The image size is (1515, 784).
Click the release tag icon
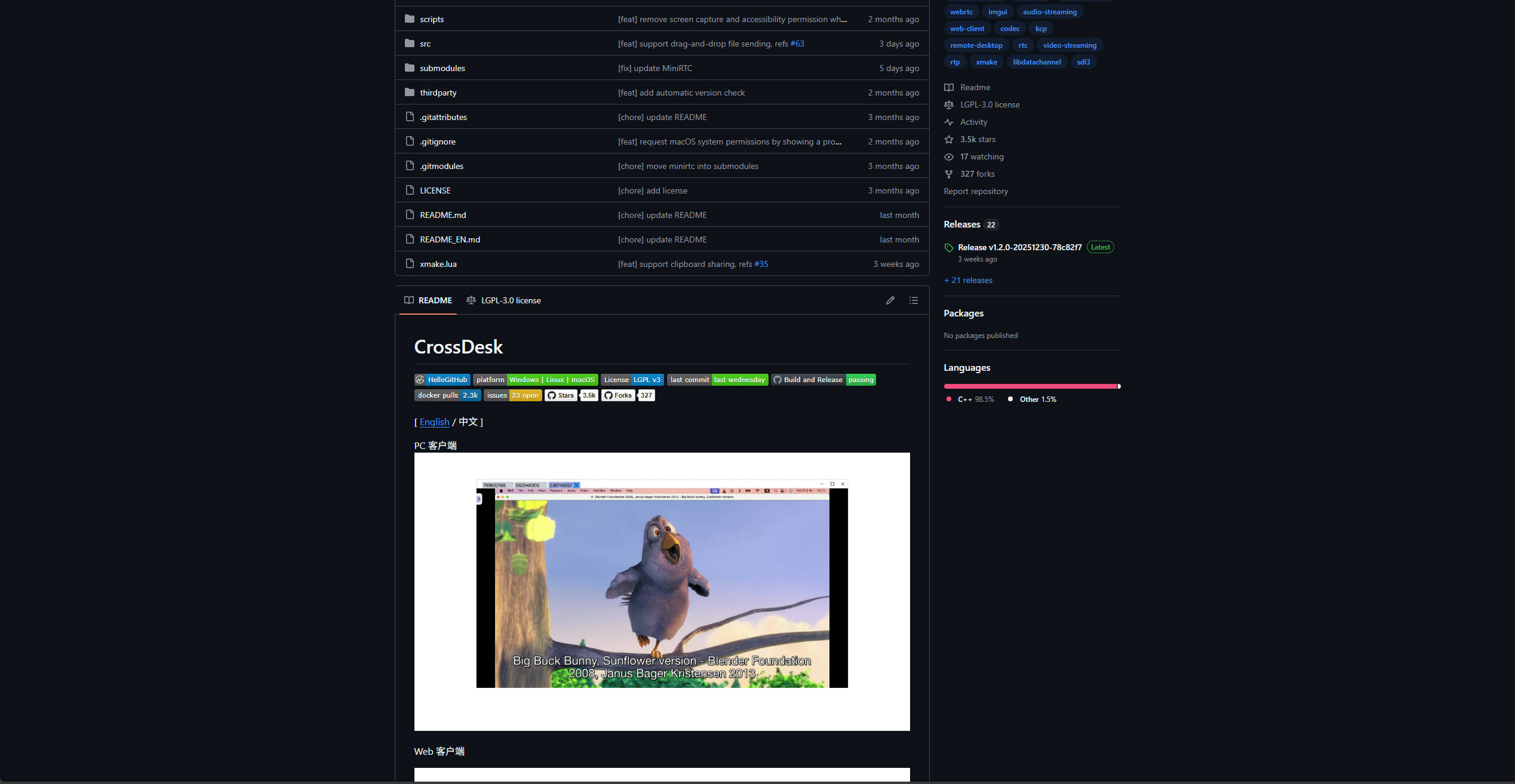[948, 248]
